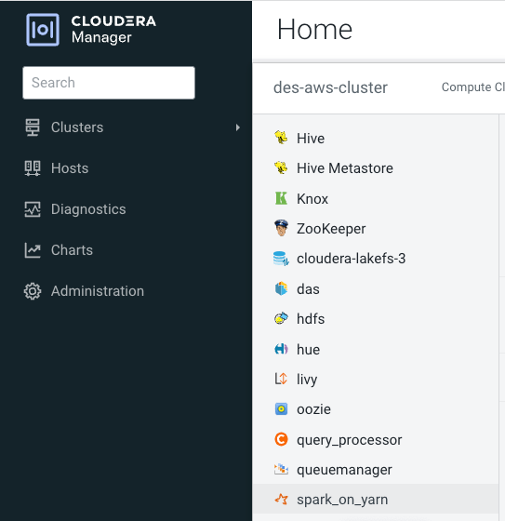
Task: Open the Hive service link
Action: click(311, 138)
